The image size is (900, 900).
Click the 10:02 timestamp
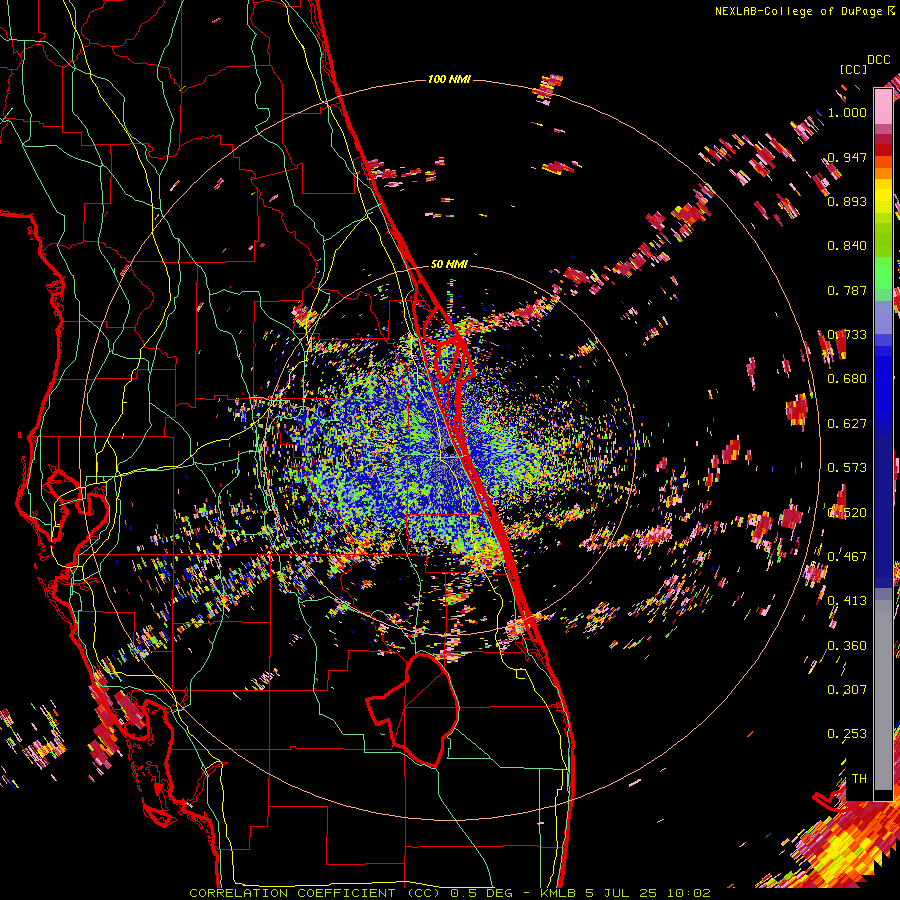click(689, 893)
